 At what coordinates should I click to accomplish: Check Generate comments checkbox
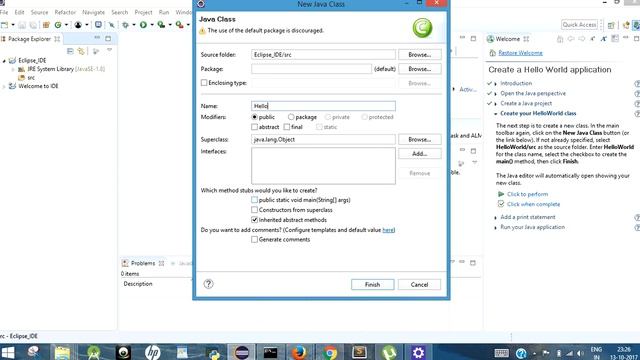(x=254, y=239)
